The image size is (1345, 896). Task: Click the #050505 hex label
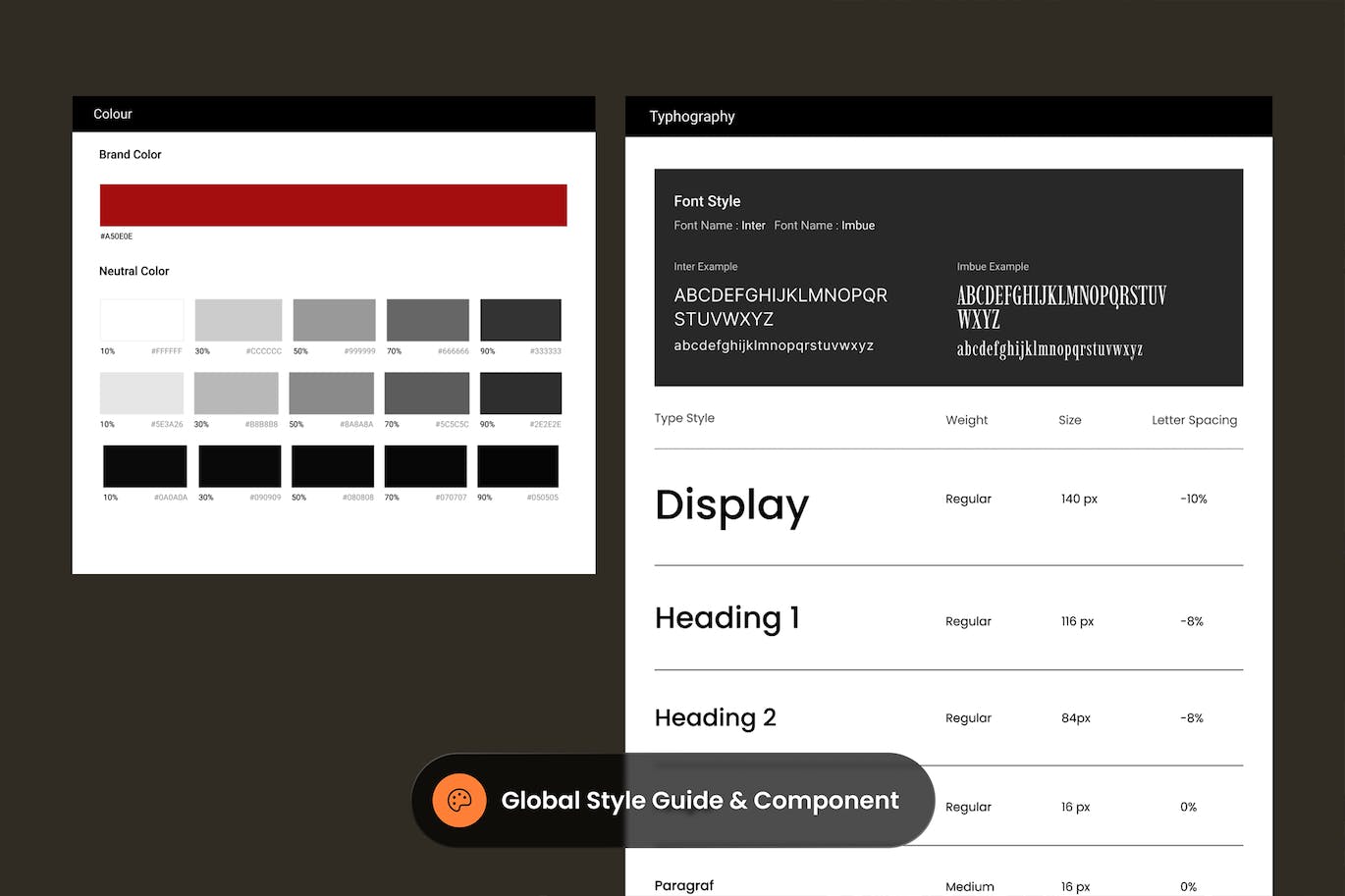pyautogui.click(x=543, y=498)
